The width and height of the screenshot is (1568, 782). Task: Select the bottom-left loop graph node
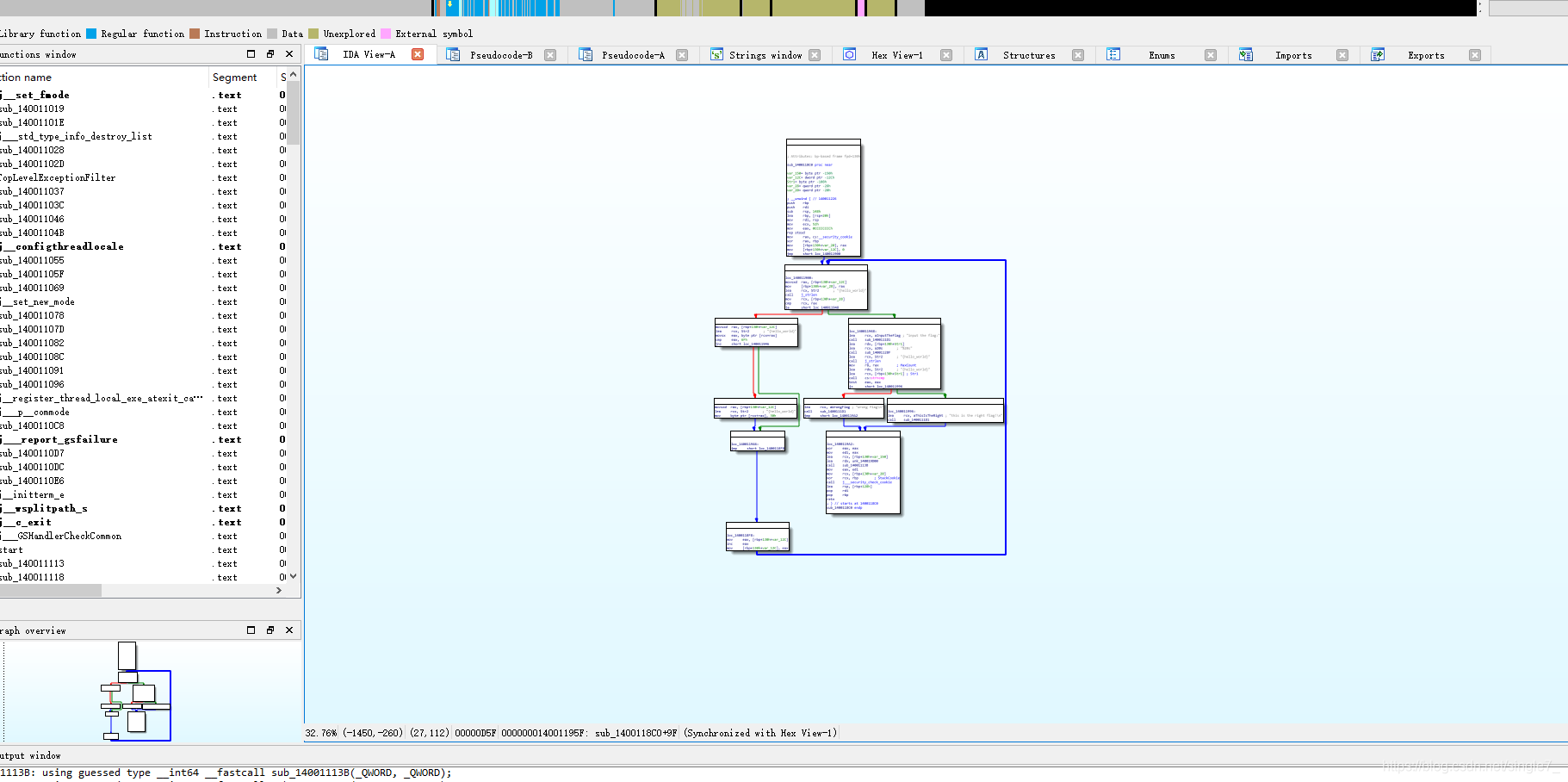pos(758,537)
